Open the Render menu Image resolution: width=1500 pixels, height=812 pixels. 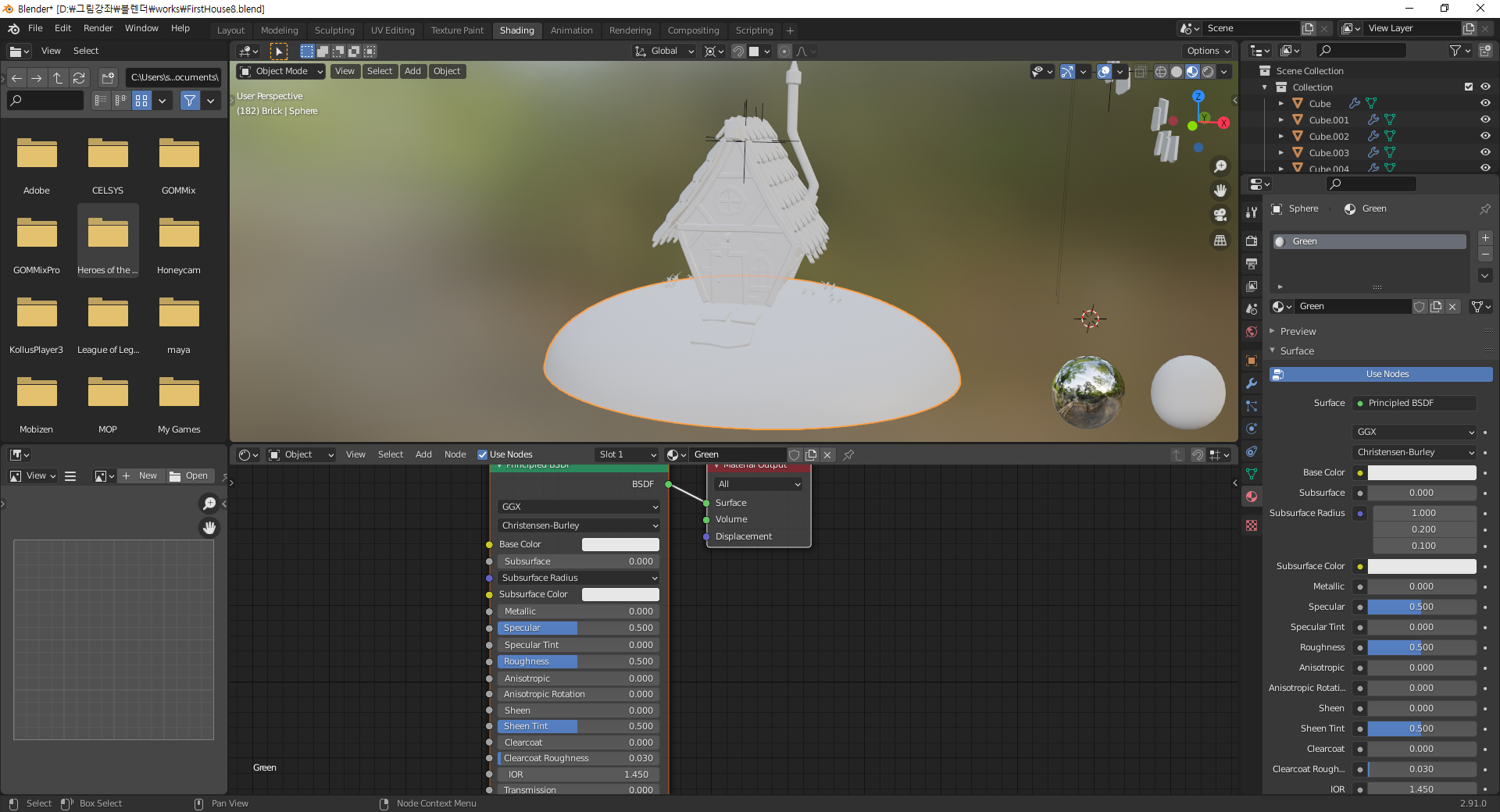coord(98,28)
